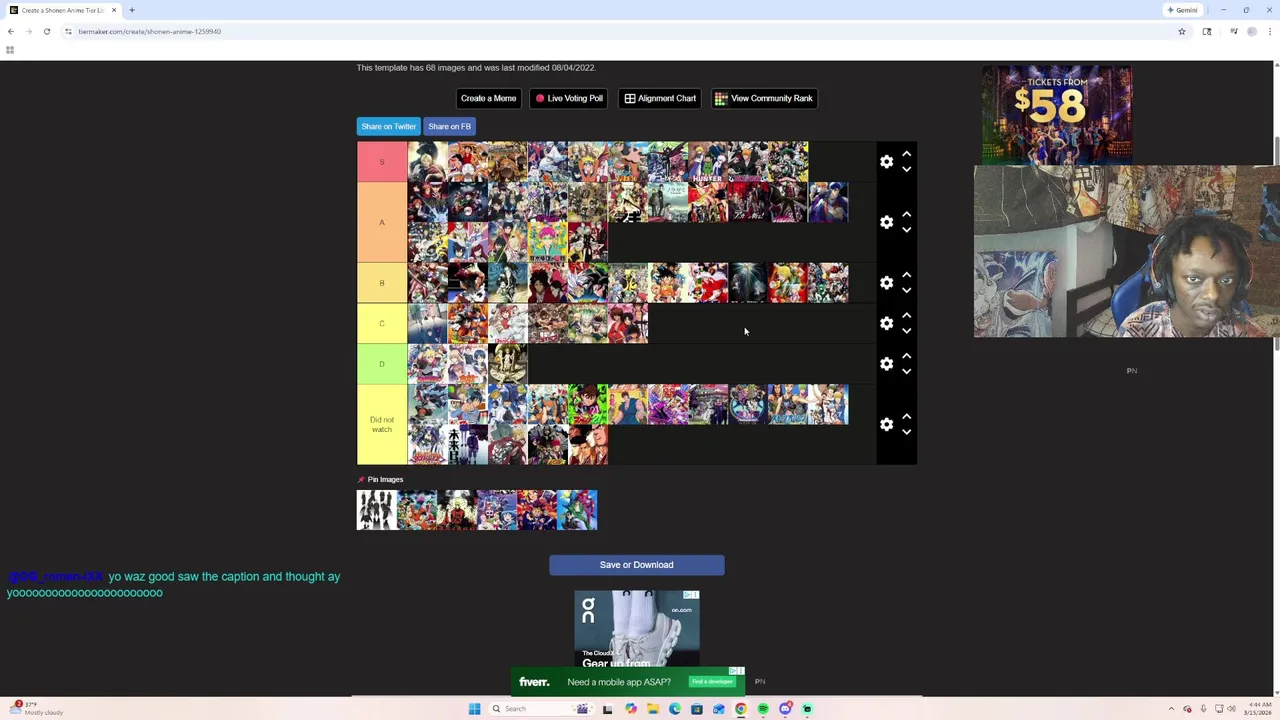Move D tier row down with arrow
The image size is (1280, 720).
click(906, 371)
